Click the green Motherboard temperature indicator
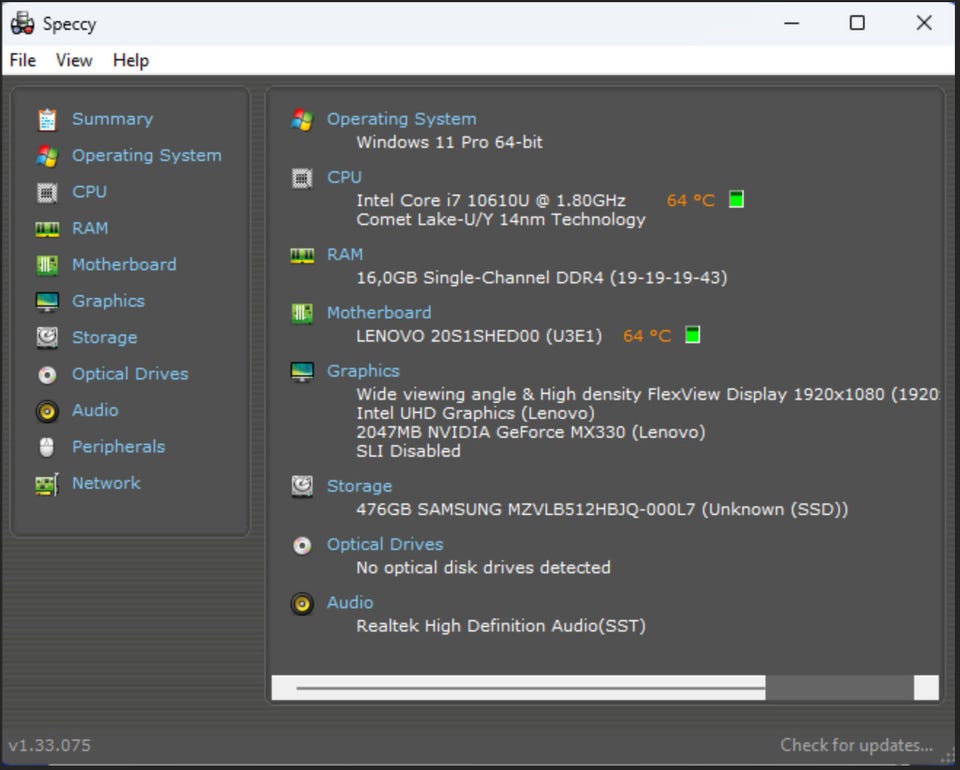The height and width of the screenshot is (770, 960). click(x=692, y=336)
